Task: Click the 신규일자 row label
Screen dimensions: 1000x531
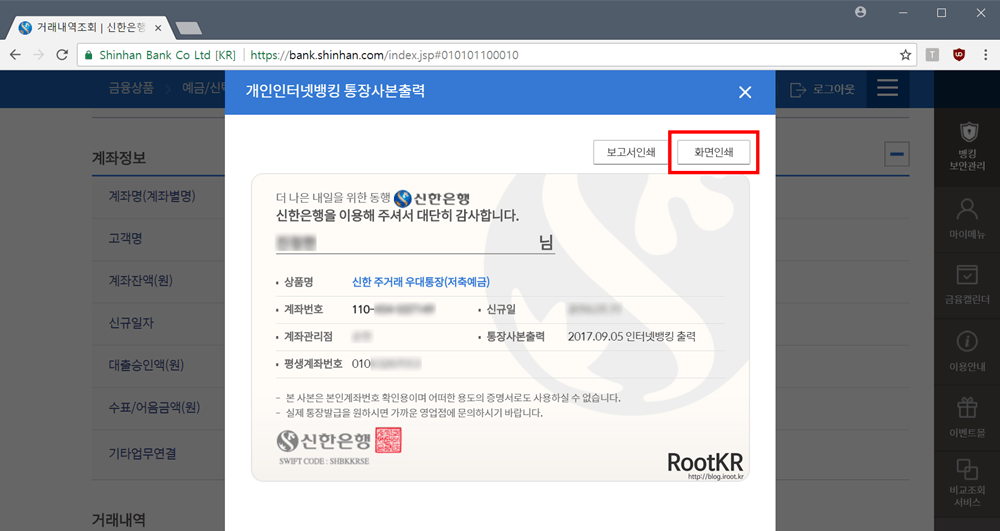Action: 131,323
